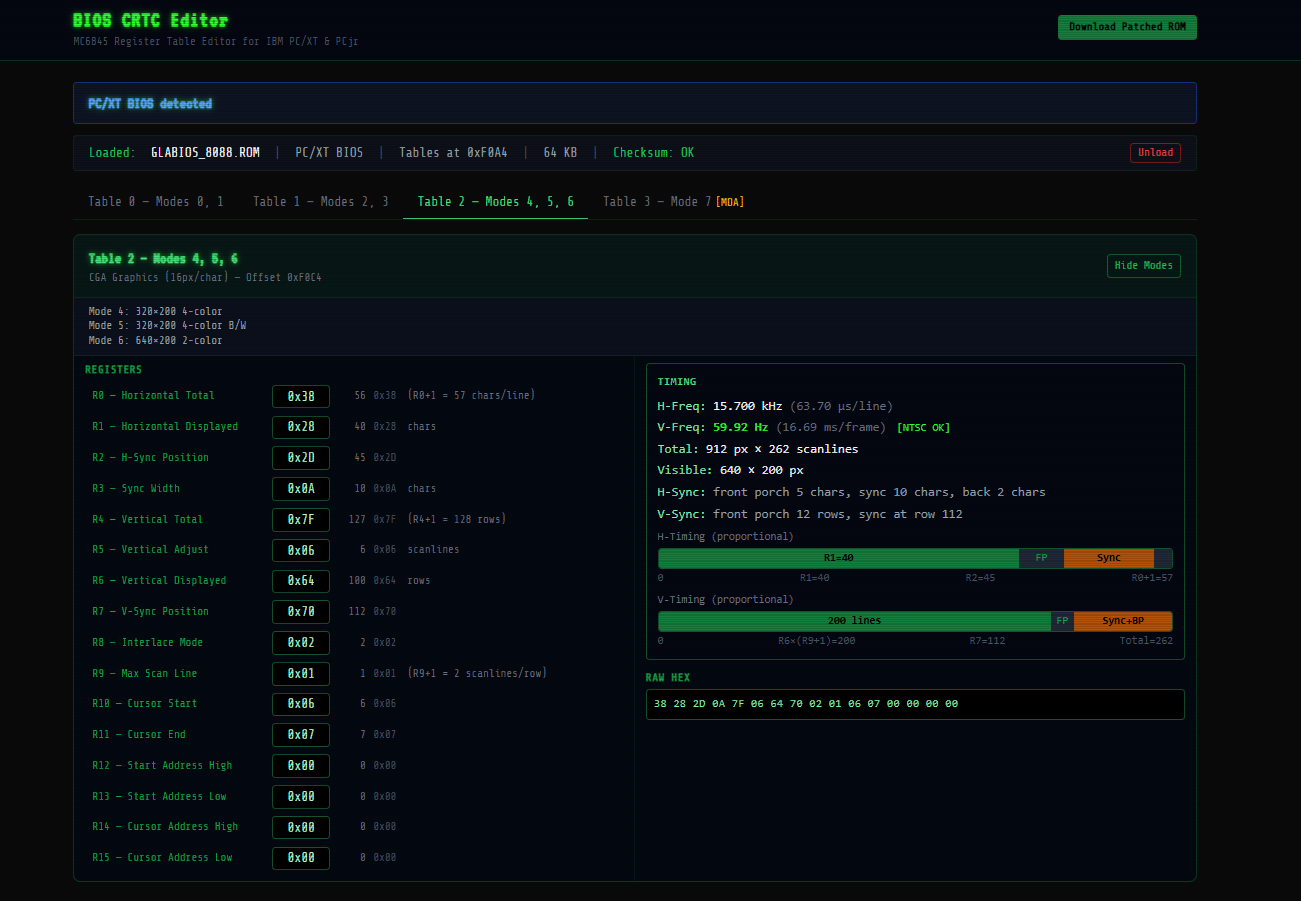Viewport: 1301px width, 901px height.
Task: Click the orange Sync segment in H-Timing bar
Action: 1108,558
